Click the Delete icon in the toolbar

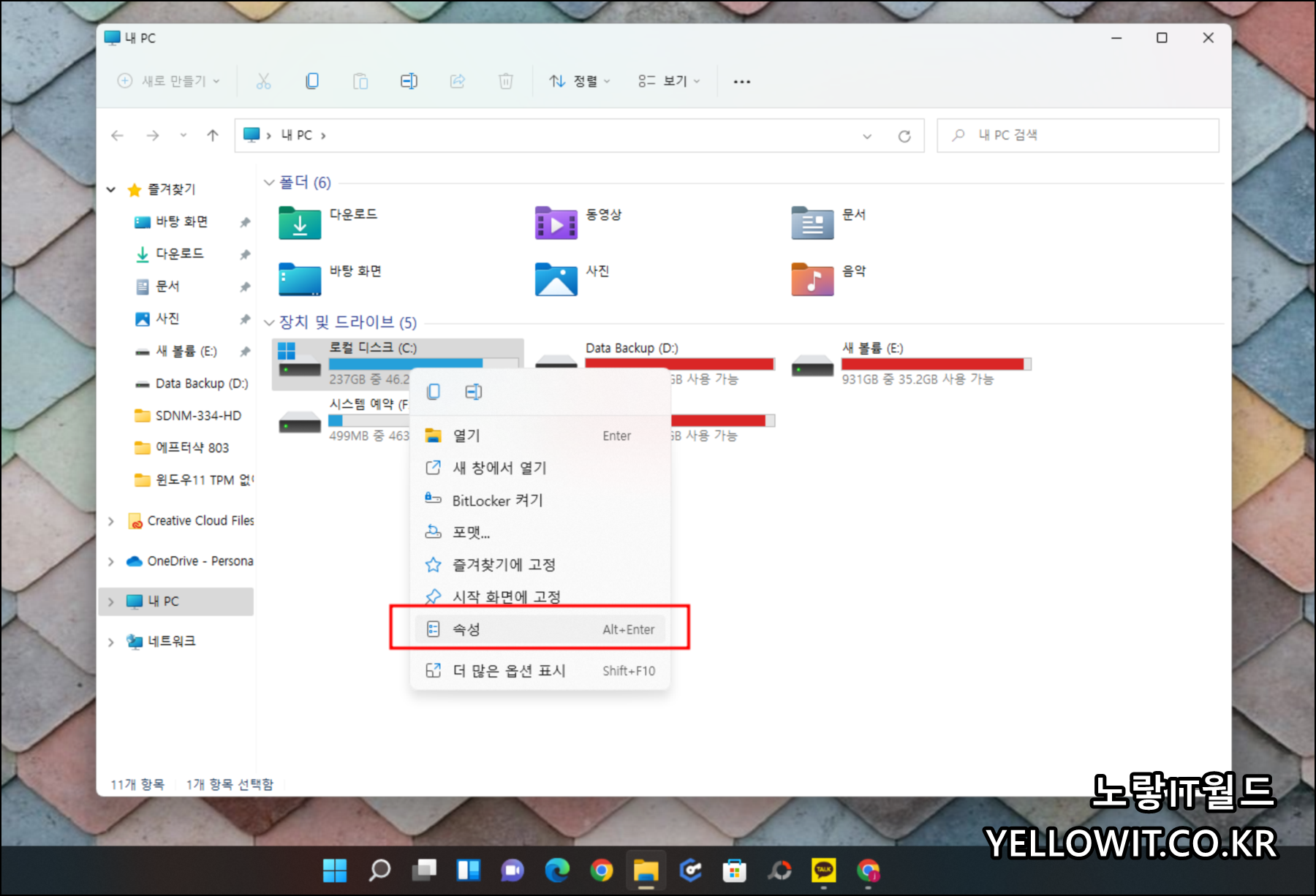coord(506,81)
